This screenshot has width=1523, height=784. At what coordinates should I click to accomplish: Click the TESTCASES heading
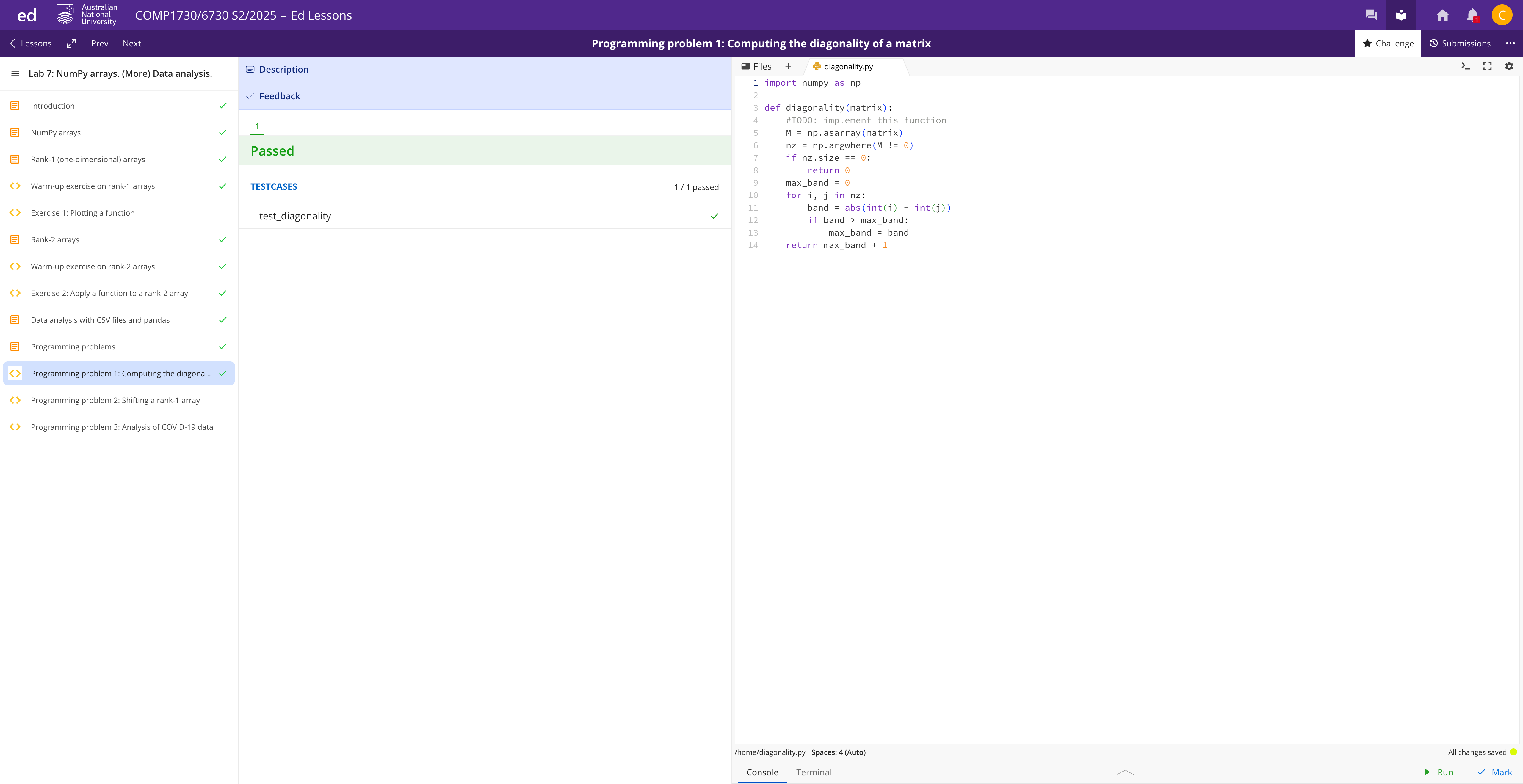pos(274,187)
